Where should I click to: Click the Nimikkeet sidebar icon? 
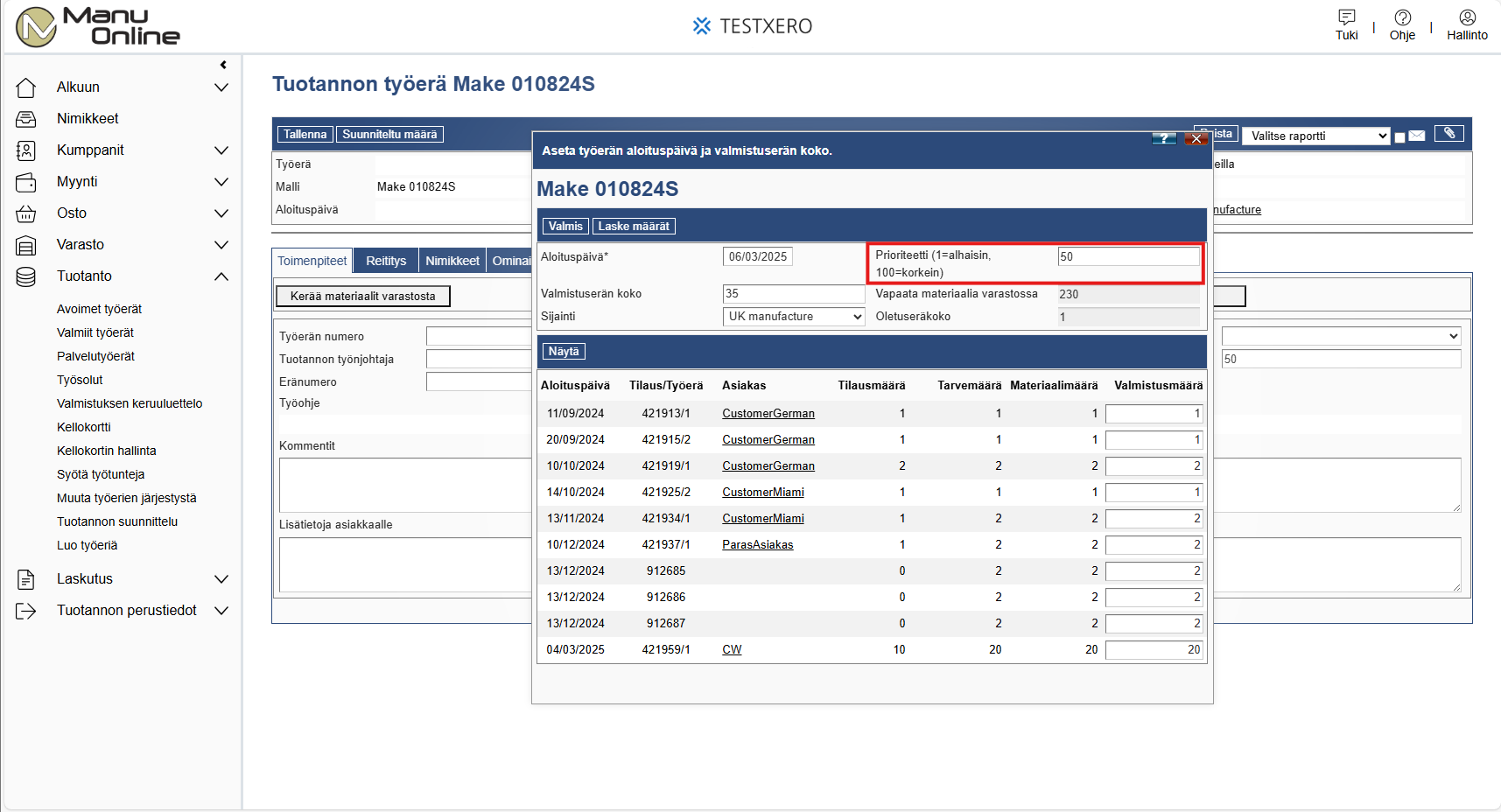[x=26, y=119]
